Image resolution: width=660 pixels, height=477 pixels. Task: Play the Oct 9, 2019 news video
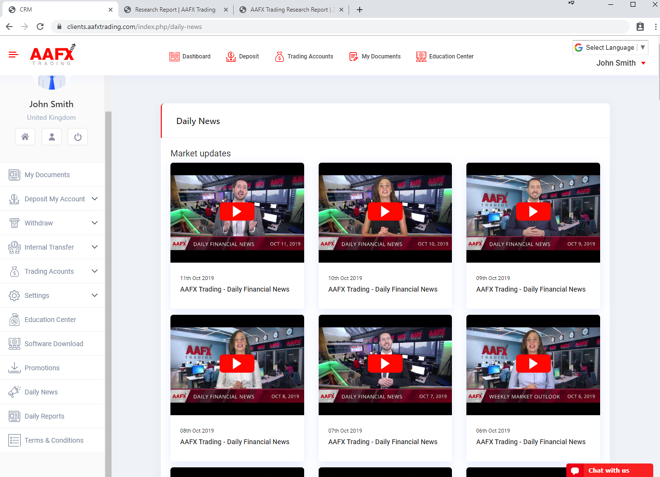pyautogui.click(x=533, y=211)
